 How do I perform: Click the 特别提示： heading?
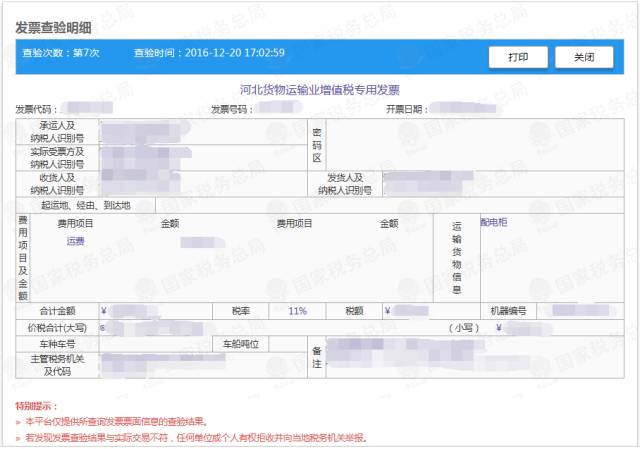[36, 406]
